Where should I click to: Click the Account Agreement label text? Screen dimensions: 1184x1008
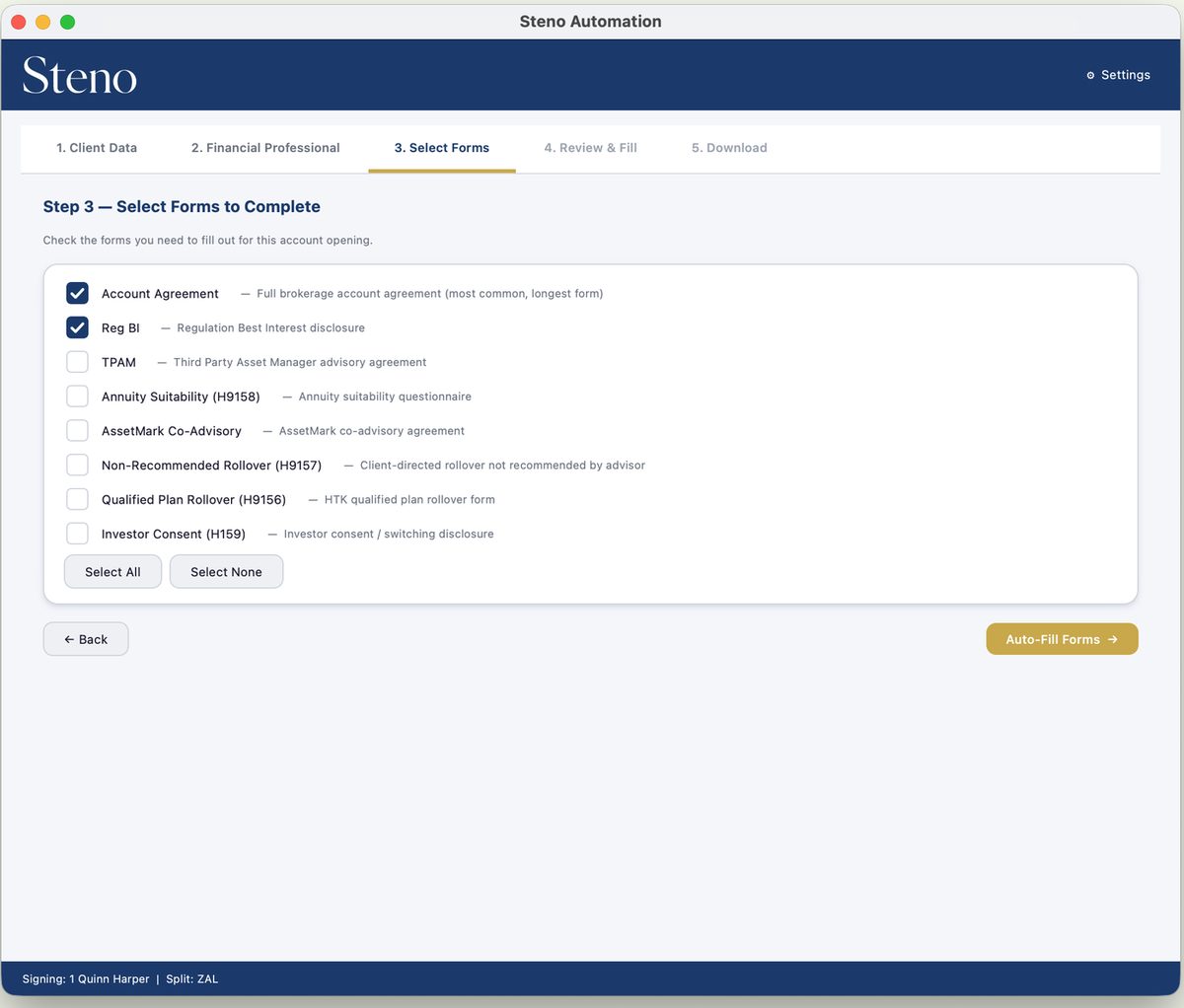160,294
